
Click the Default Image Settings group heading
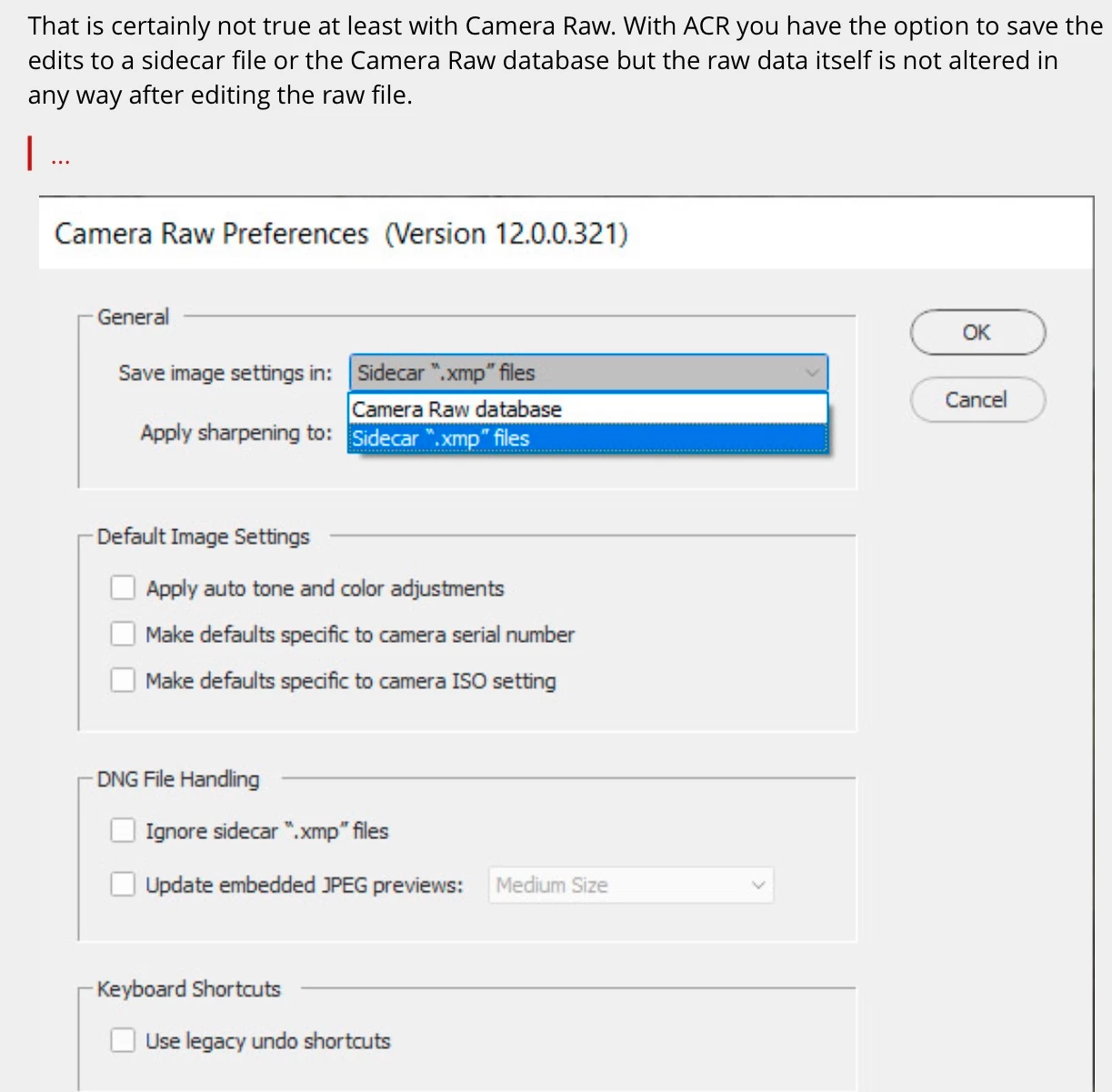click(204, 536)
